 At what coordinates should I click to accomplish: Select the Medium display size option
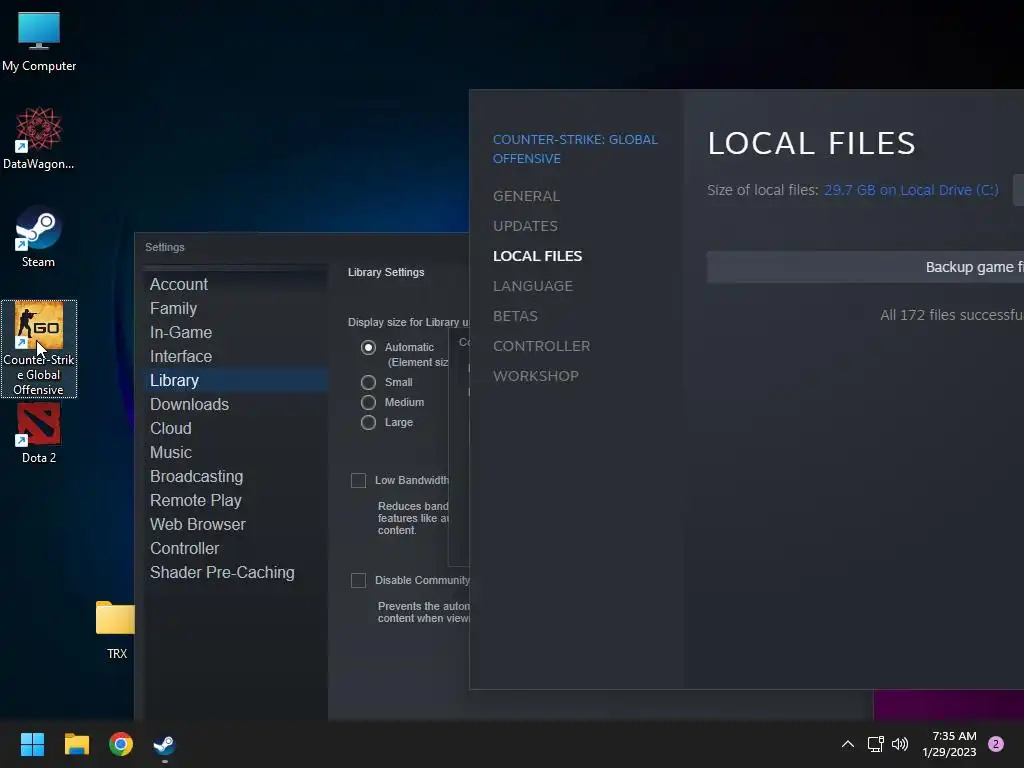(368, 402)
